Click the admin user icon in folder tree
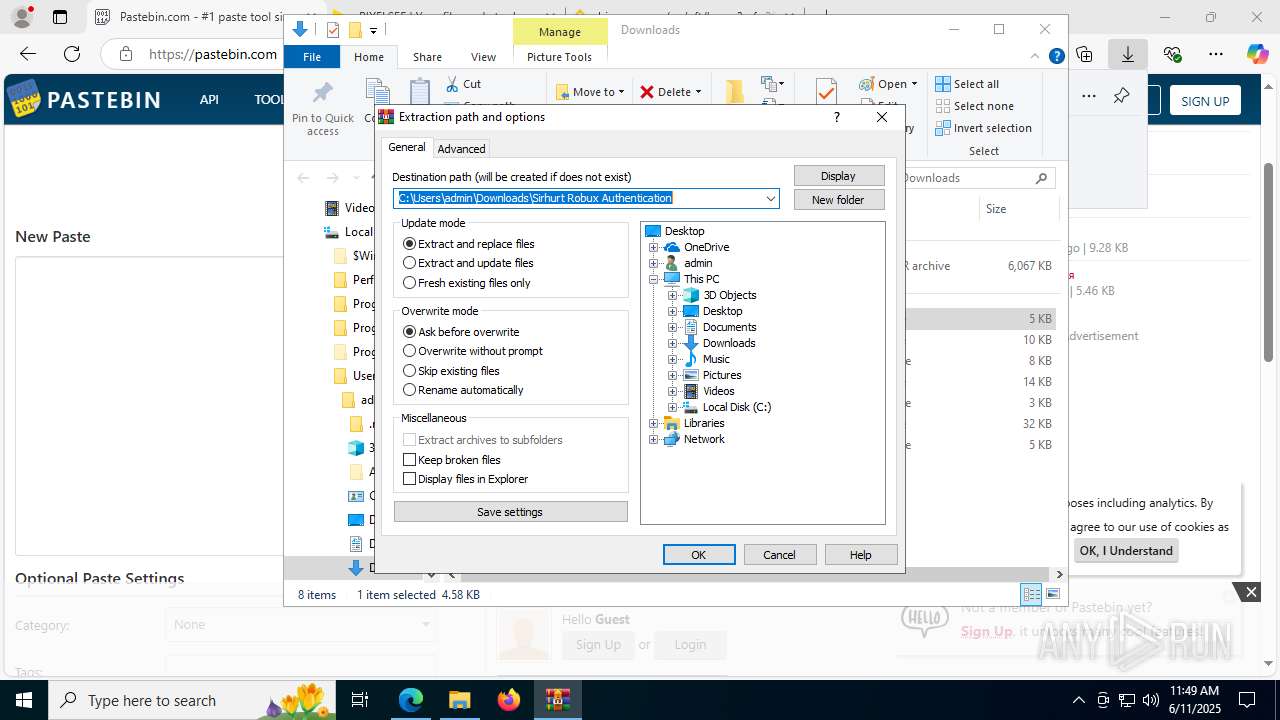 [x=672, y=263]
